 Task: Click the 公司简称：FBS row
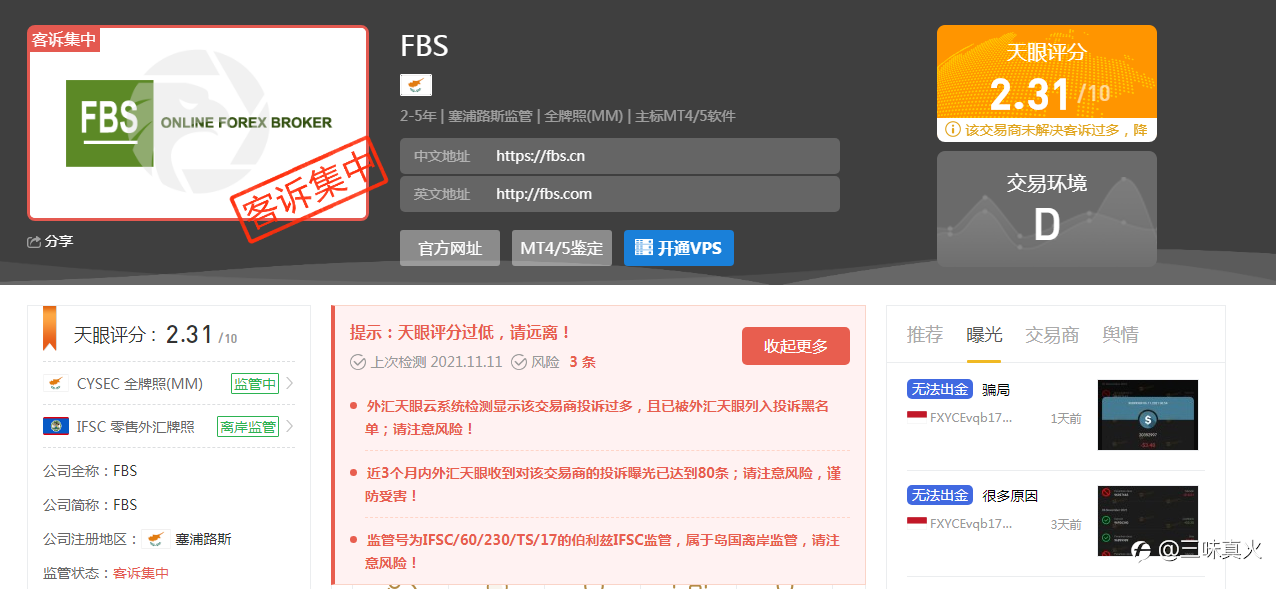click(90, 505)
